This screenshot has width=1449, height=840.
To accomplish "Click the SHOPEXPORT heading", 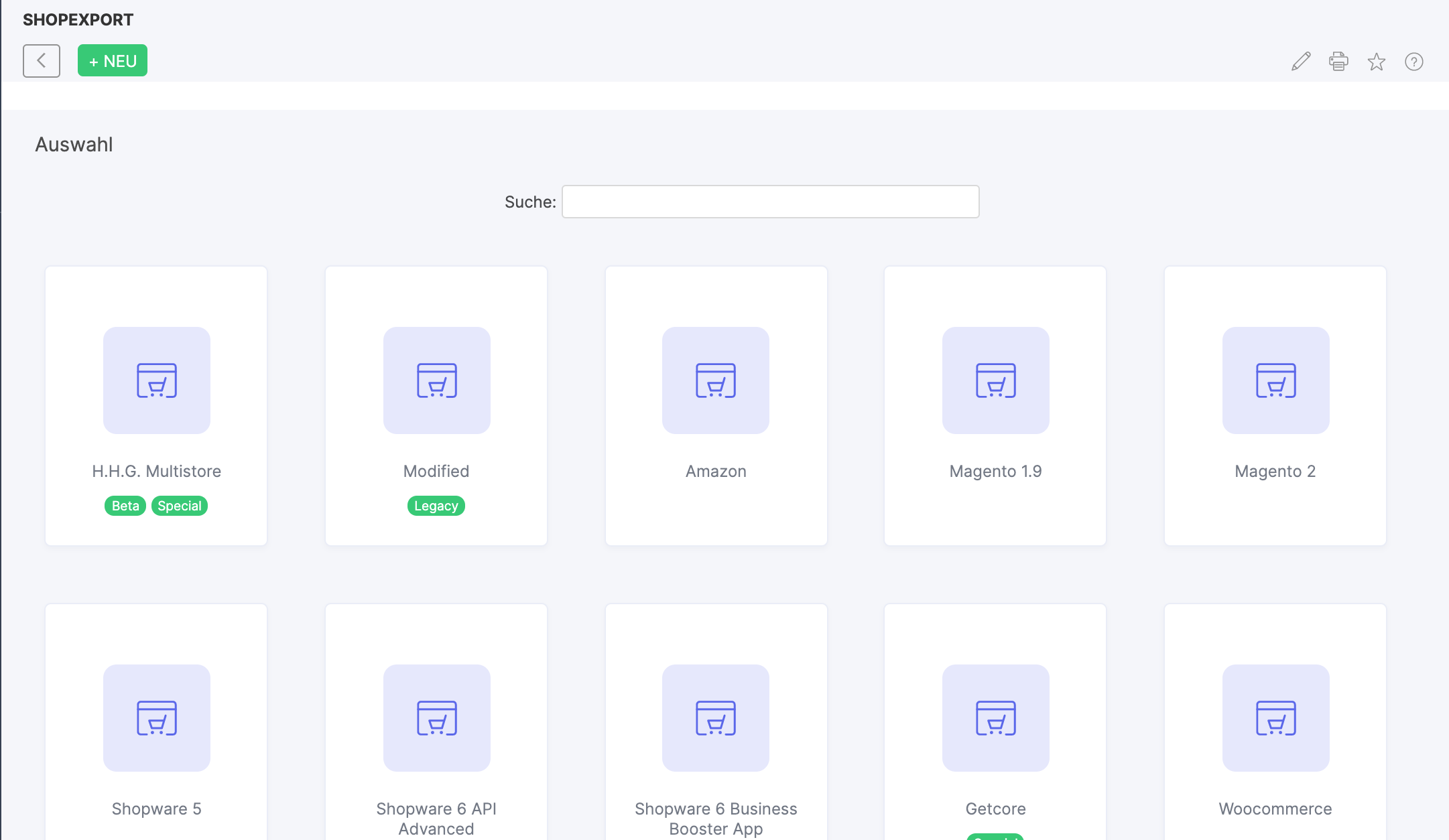I will point(78,19).
